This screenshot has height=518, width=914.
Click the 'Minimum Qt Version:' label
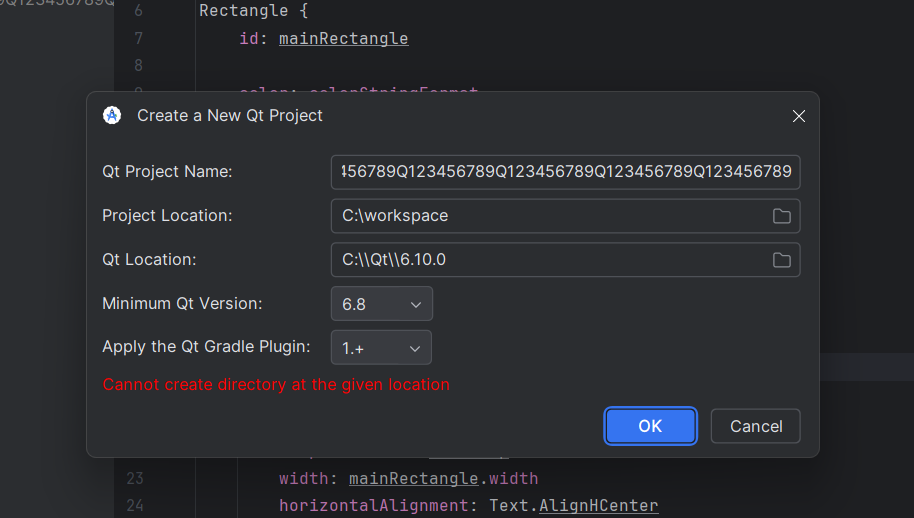pyautogui.click(x=182, y=304)
